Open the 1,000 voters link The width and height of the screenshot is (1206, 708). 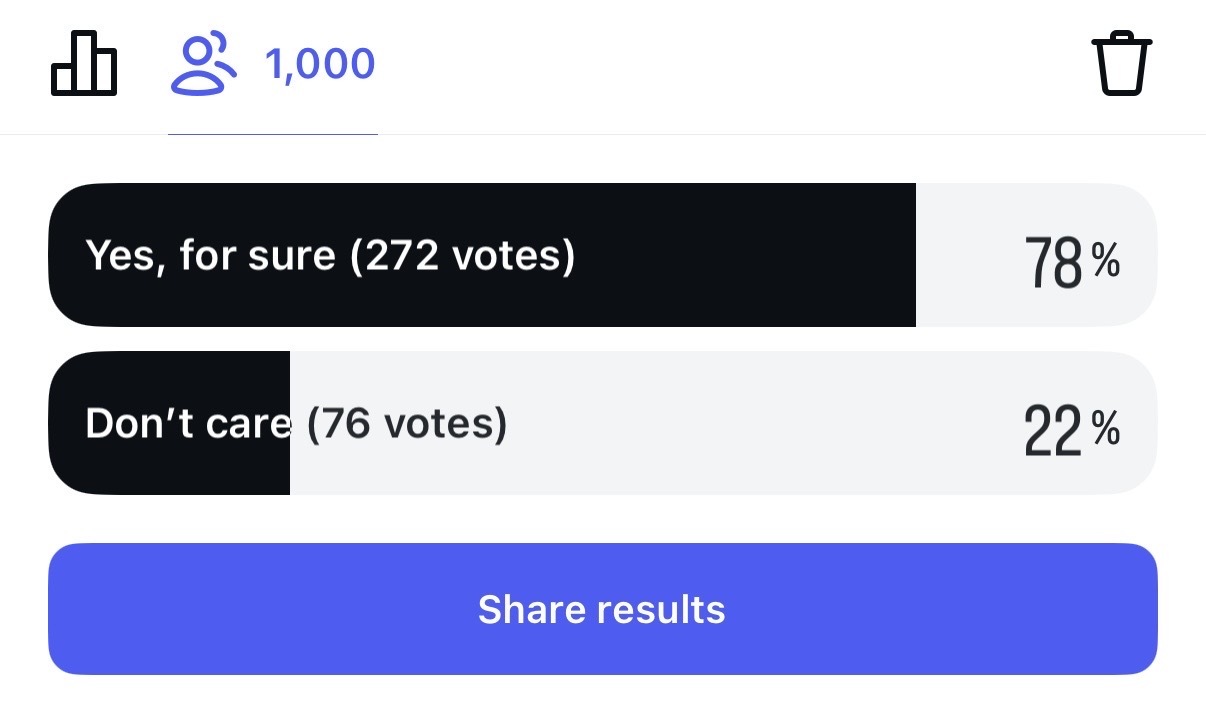click(x=318, y=62)
